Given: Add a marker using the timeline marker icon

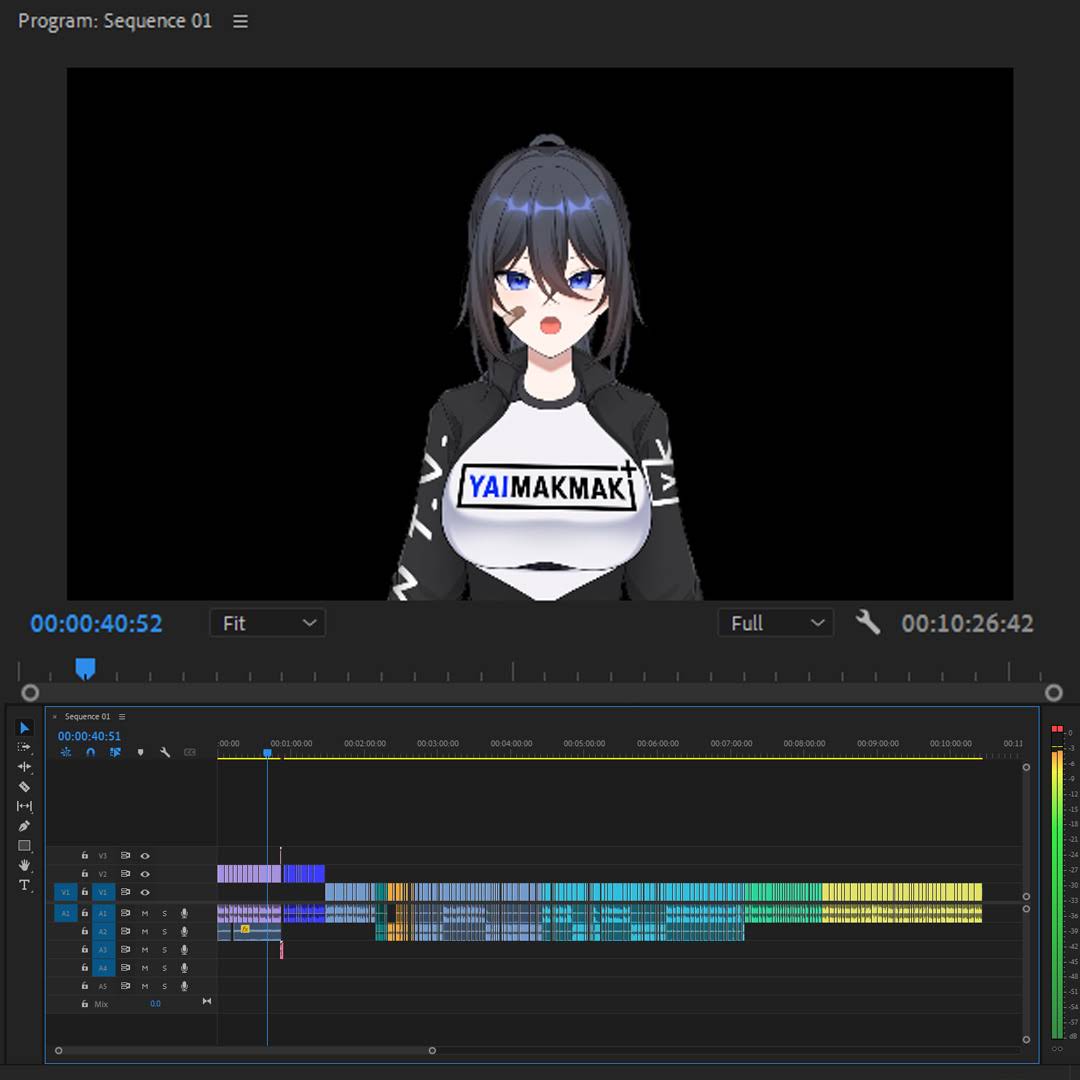Looking at the screenshot, I should point(140,752).
